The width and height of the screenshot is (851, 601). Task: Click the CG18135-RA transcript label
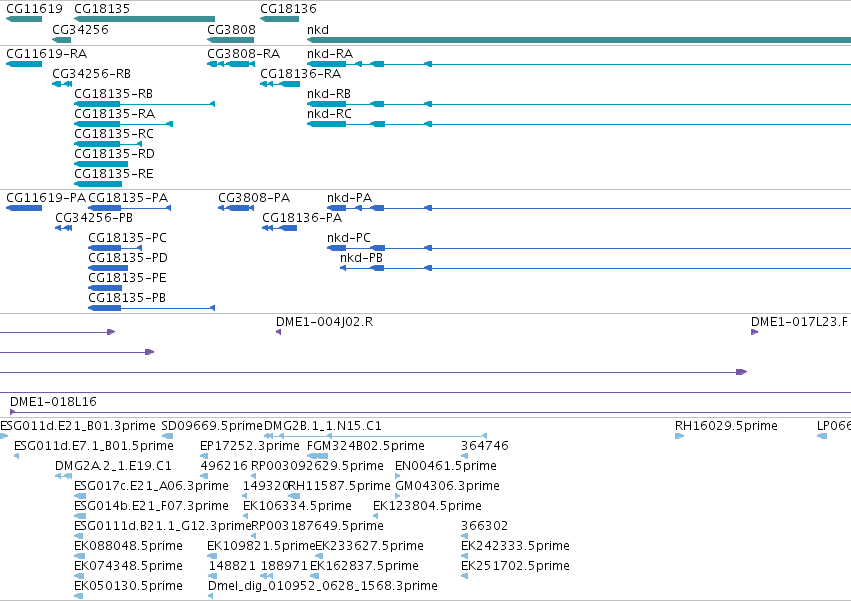pos(115,114)
